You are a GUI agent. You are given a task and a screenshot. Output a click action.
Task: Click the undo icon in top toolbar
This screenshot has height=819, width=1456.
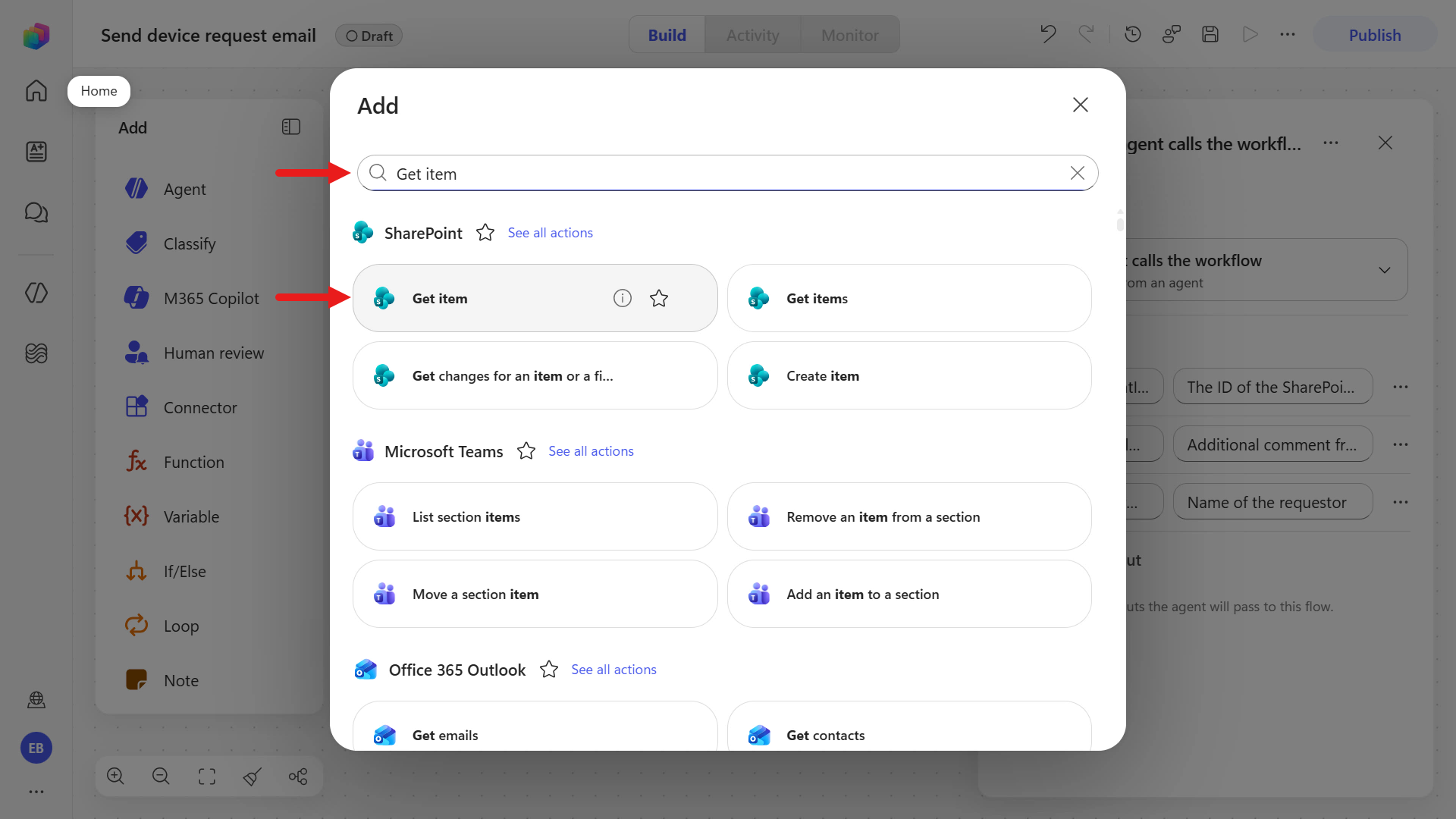pos(1048,34)
